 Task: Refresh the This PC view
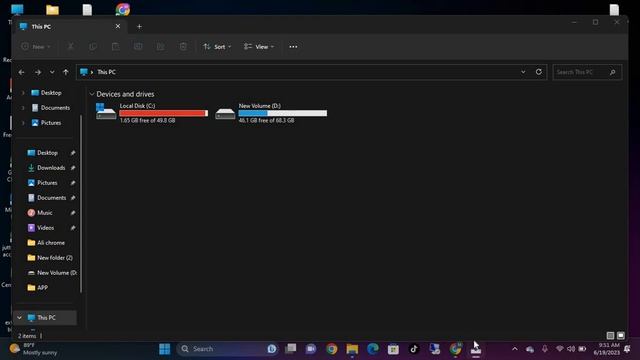coord(539,72)
